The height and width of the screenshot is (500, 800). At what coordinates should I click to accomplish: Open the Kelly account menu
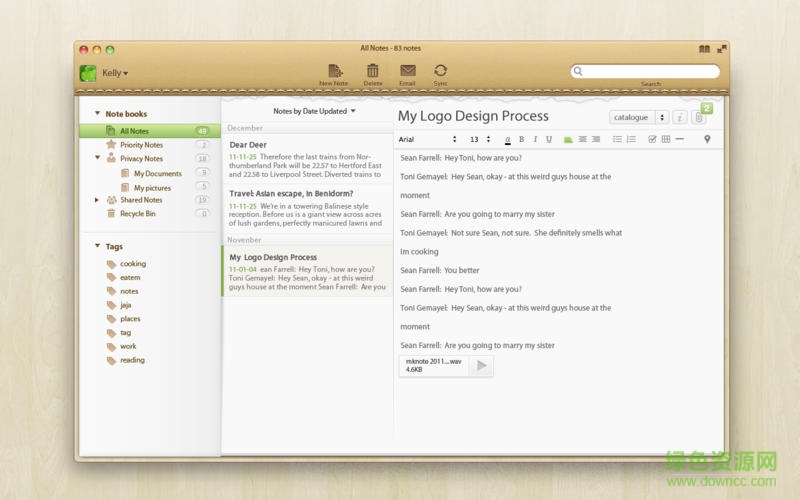pos(114,73)
